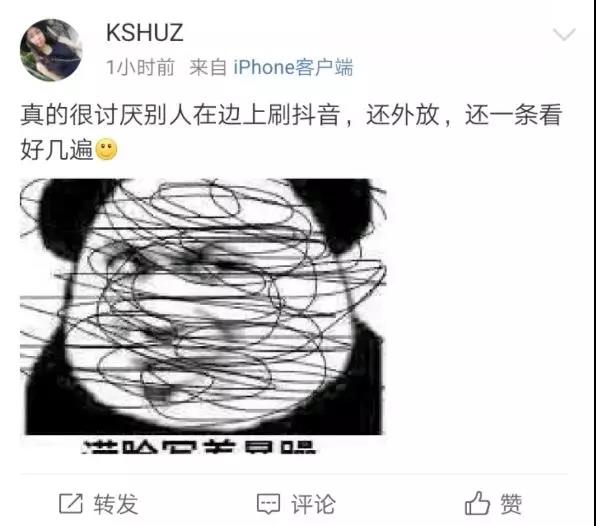Tap the KSHUZ username
Screen dimensions: 596x526
click(x=145, y=33)
